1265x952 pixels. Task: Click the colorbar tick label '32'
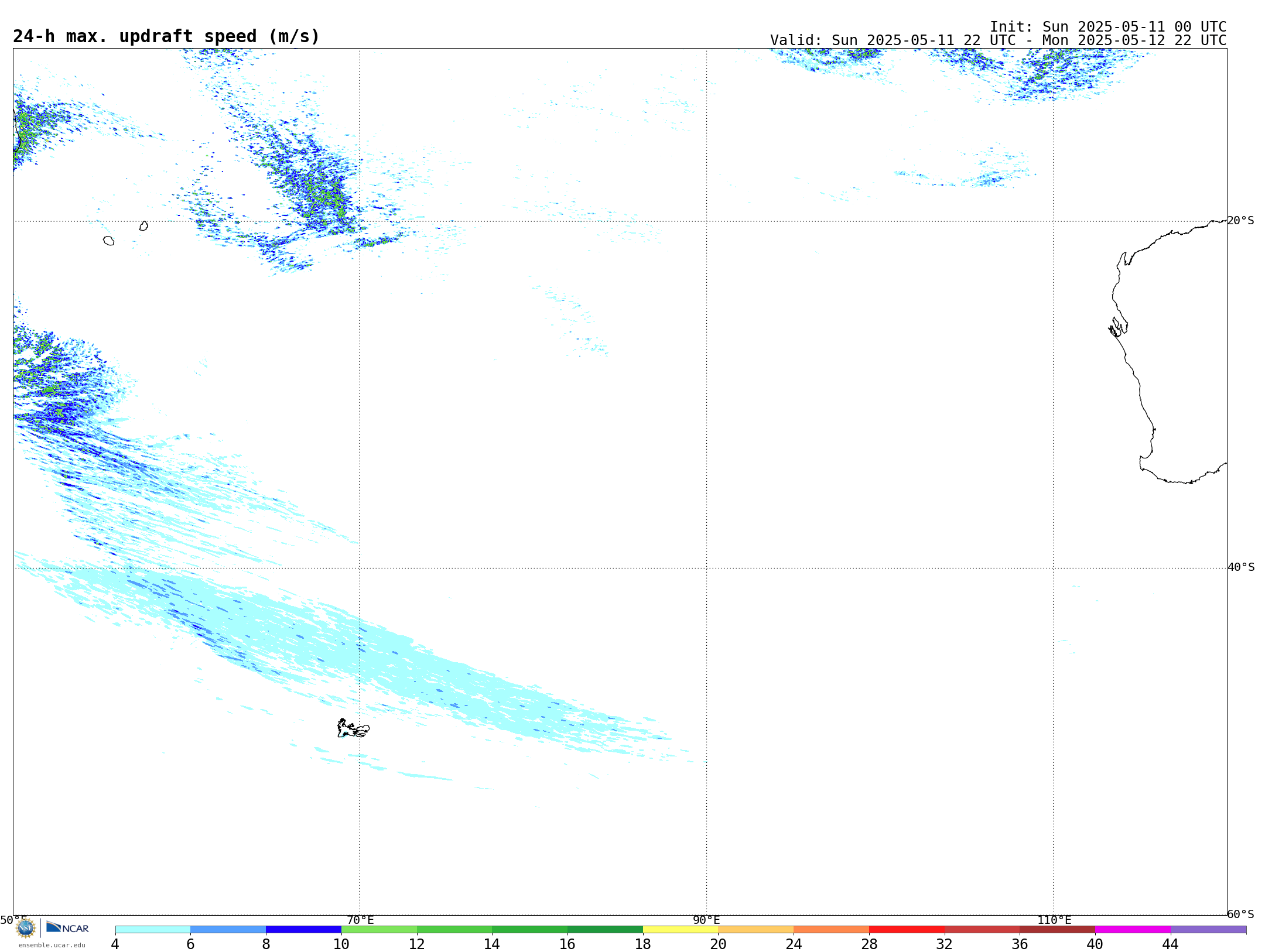click(945, 944)
